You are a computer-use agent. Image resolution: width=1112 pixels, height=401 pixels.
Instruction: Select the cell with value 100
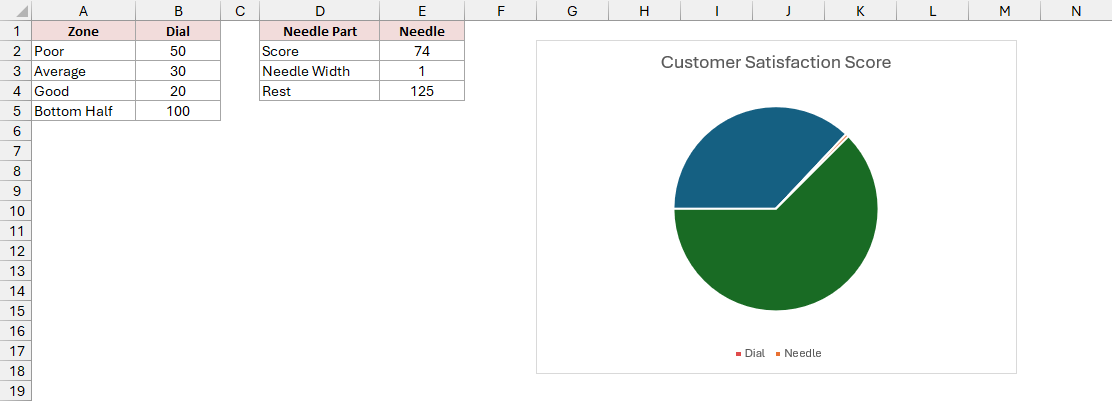pyautogui.click(x=178, y=111)
